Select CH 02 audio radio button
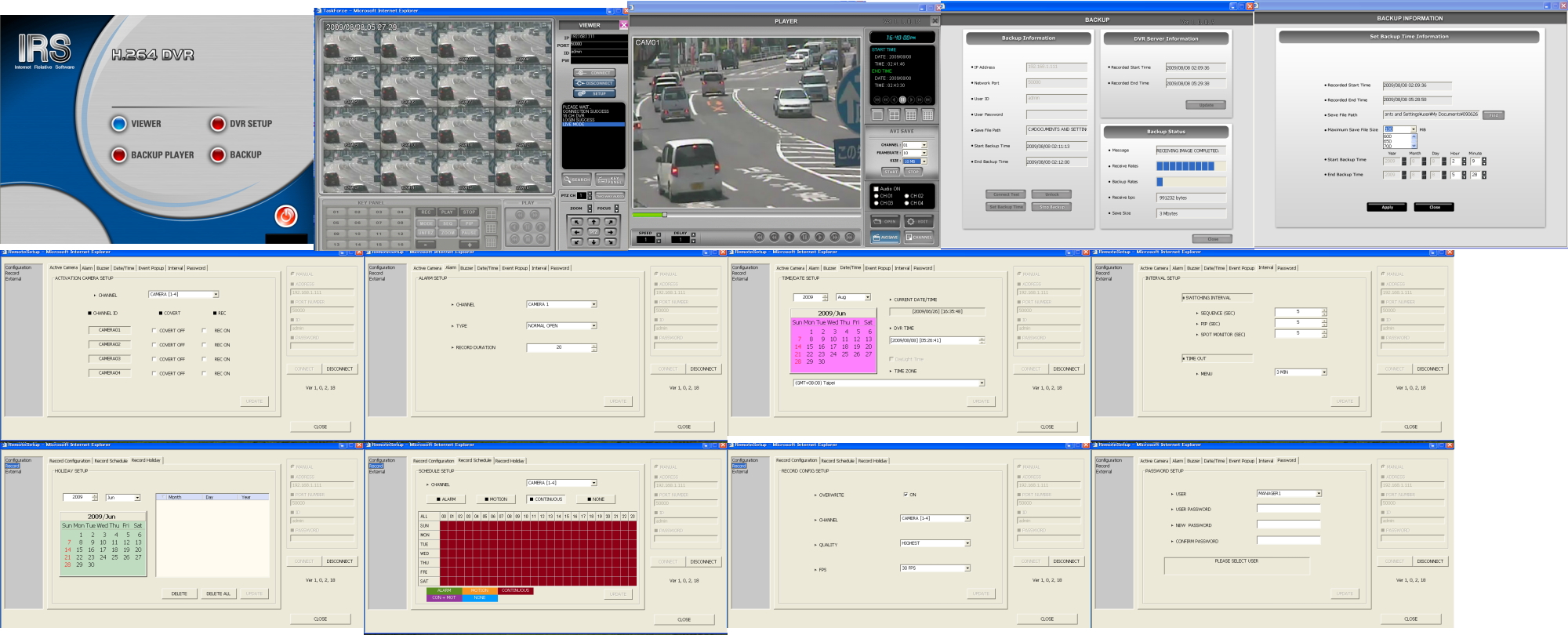The image size is (1568, 635). (906, 196)
